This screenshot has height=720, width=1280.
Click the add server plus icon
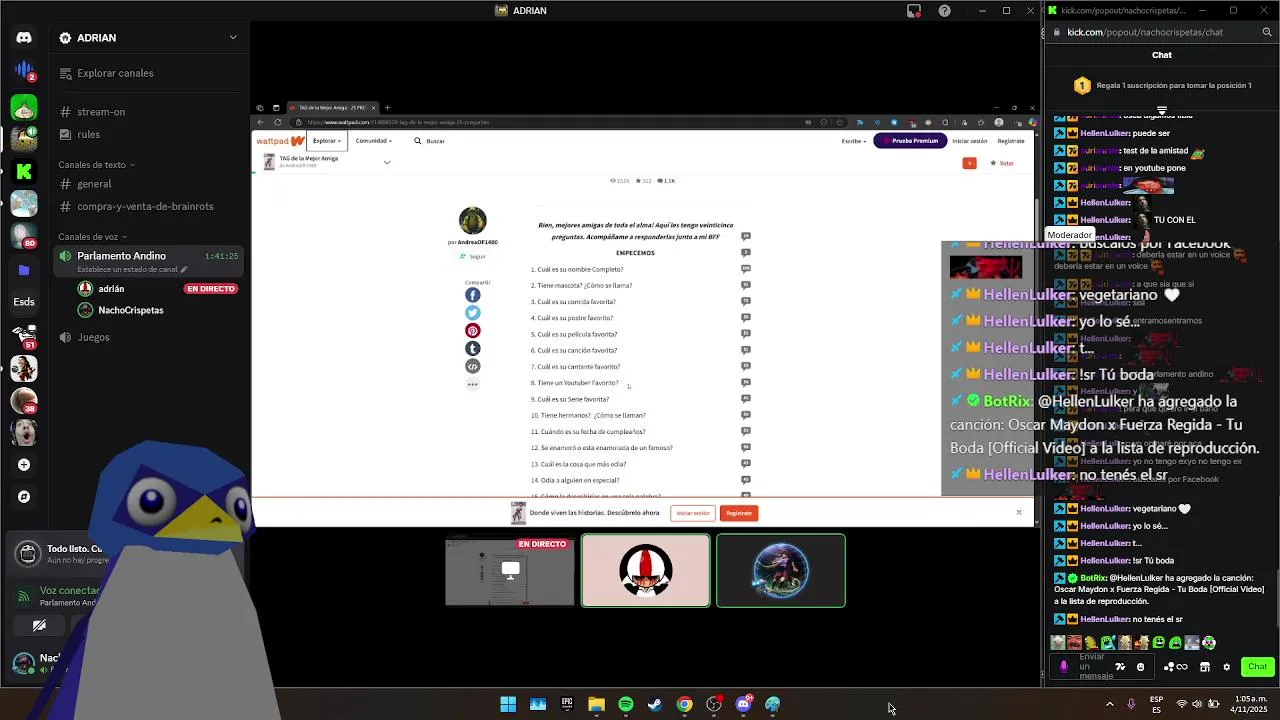pos(24,465)
